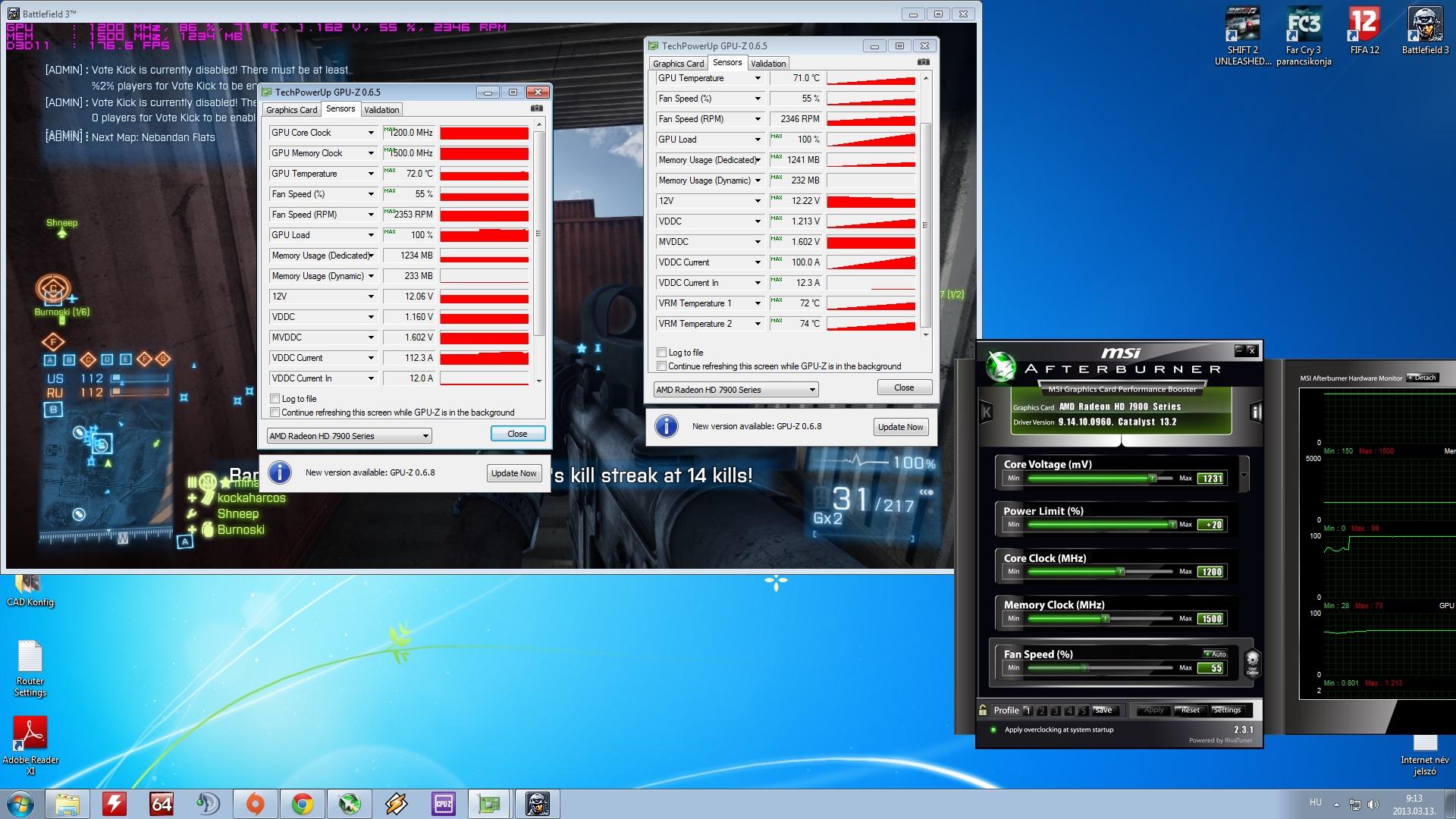Click Close button in right GPU-Z window
Screen dimensions: 1456x819
click(904, 388)
